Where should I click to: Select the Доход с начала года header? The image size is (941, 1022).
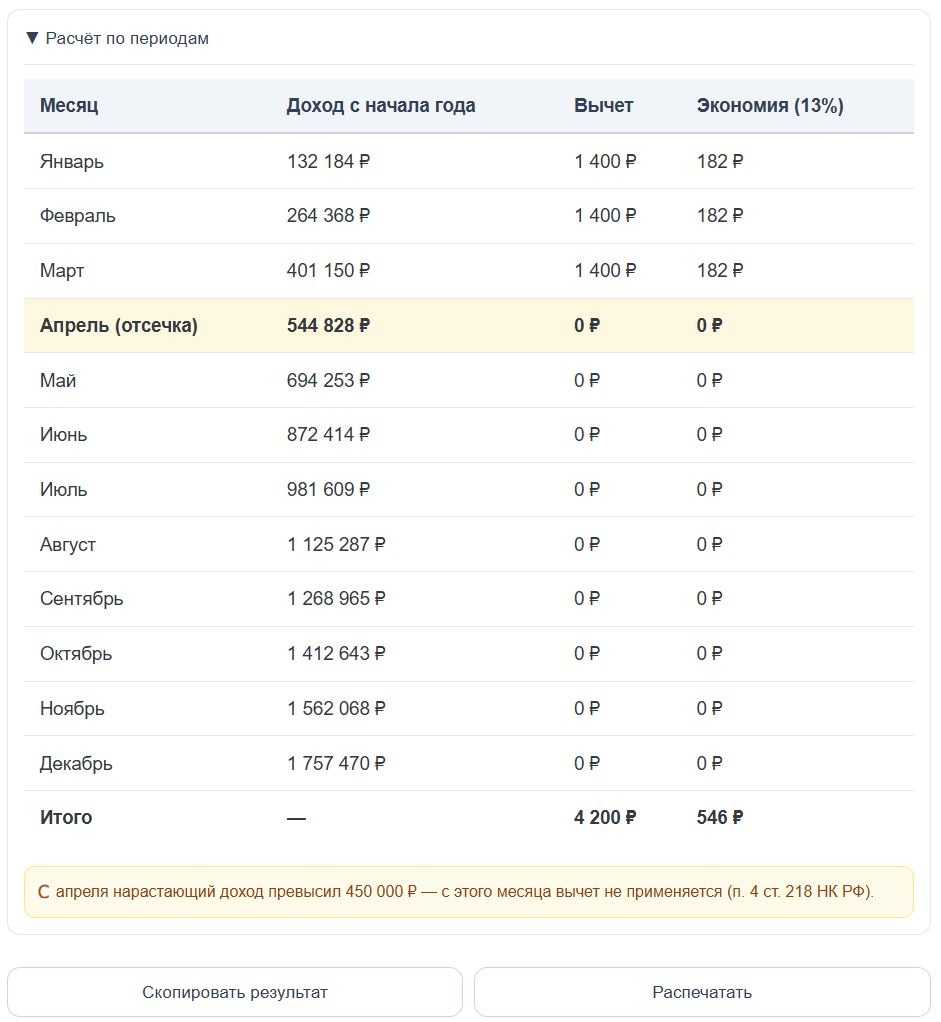click(x=381, y=106)
